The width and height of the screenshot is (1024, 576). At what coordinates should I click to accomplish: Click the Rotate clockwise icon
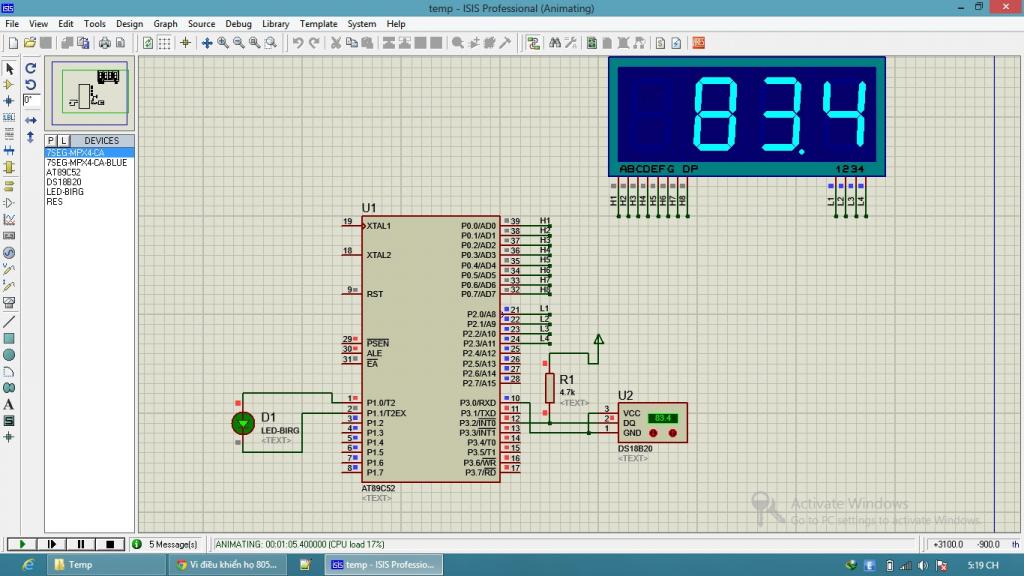pos(31,69)
